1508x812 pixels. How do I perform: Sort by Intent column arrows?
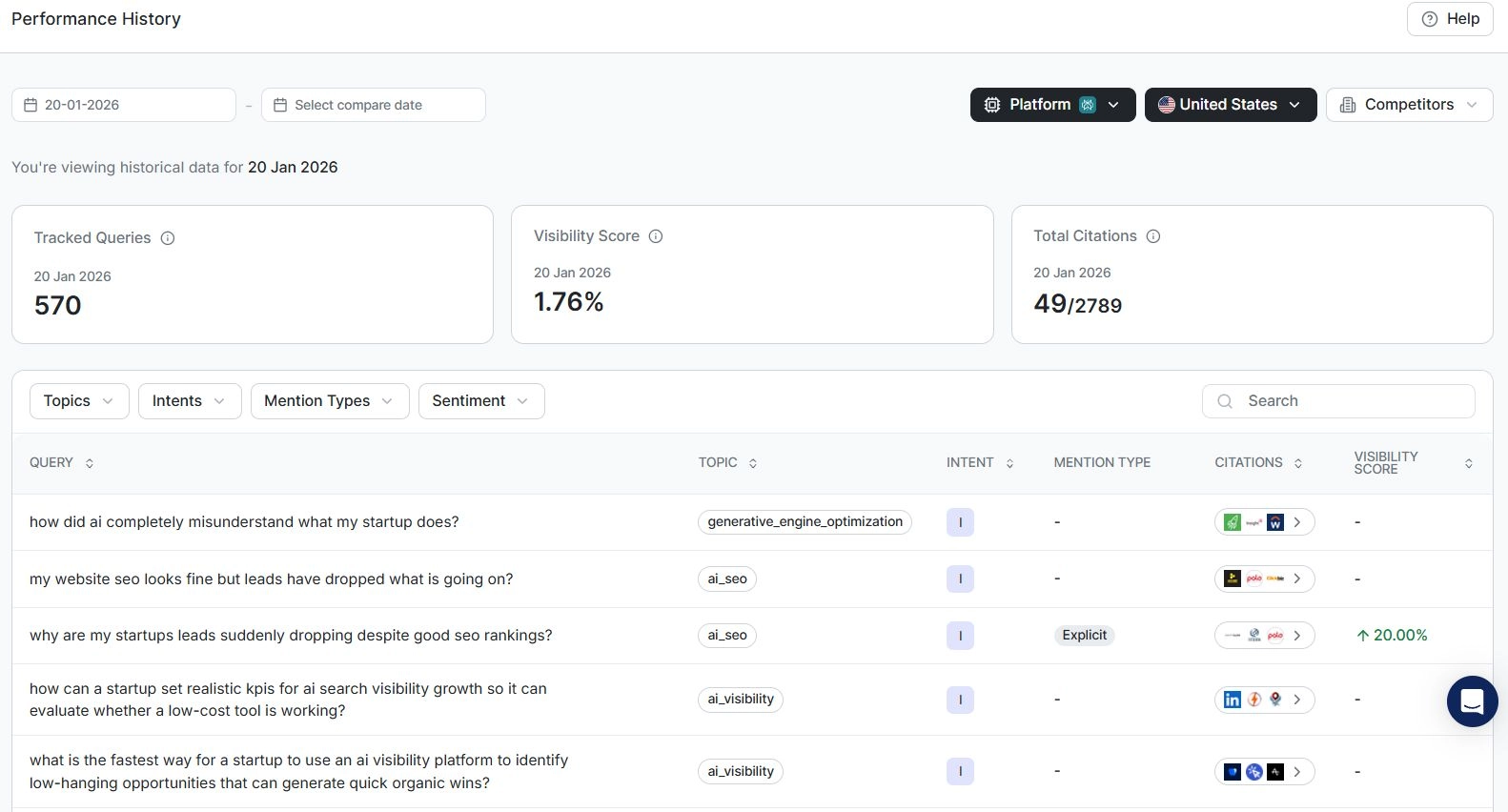(1009, 463)
